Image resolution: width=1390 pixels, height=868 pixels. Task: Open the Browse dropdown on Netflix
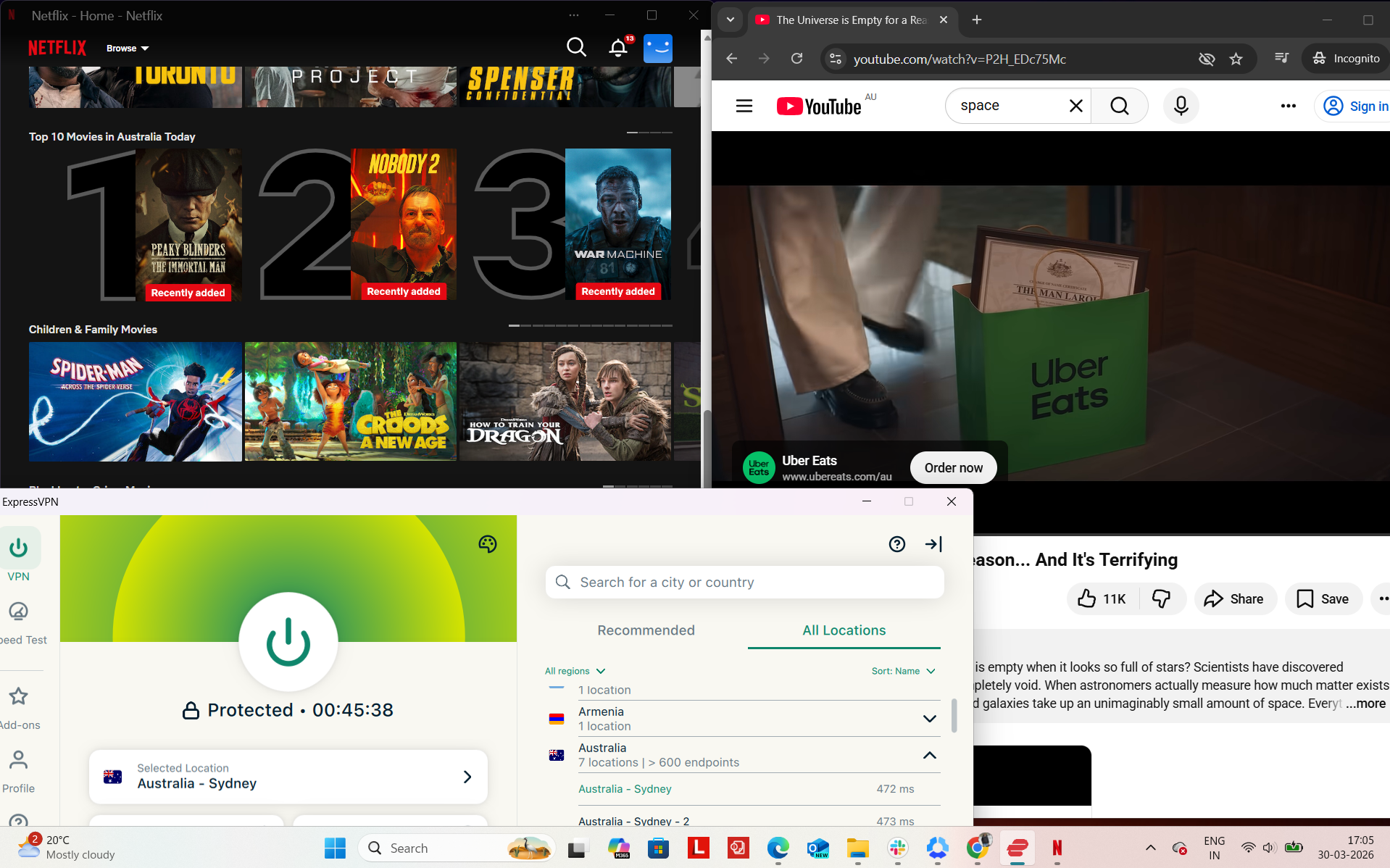point(127,48)
